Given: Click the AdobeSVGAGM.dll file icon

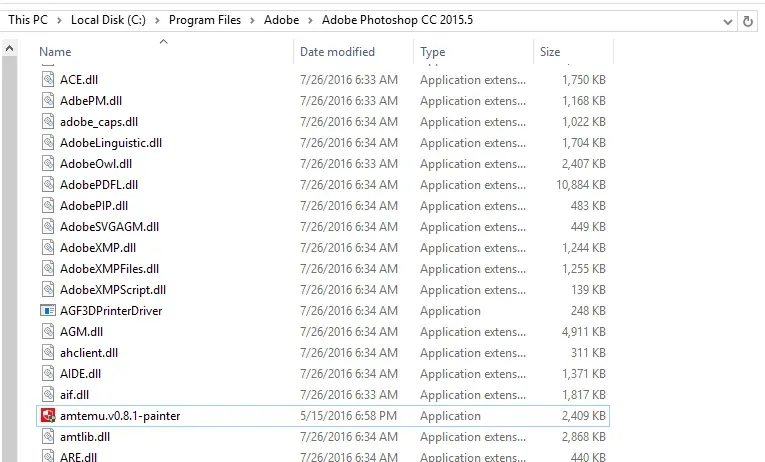Looking at the screenshot, I should pyautogui.click(x=48, y=226).
